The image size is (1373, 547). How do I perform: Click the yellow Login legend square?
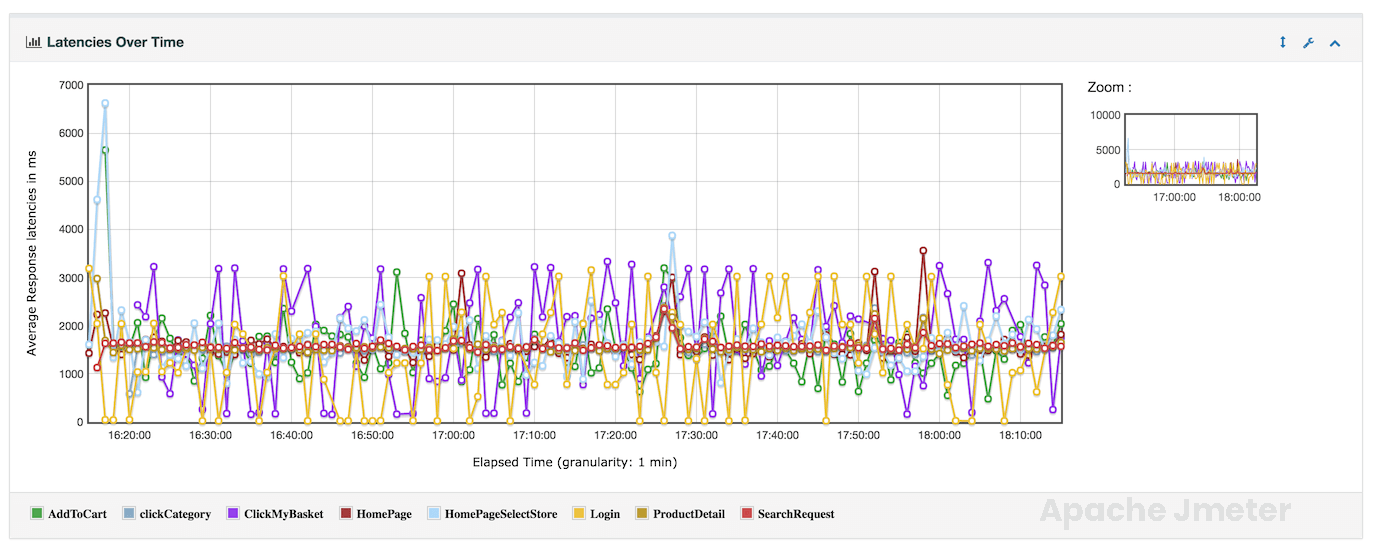578,514
